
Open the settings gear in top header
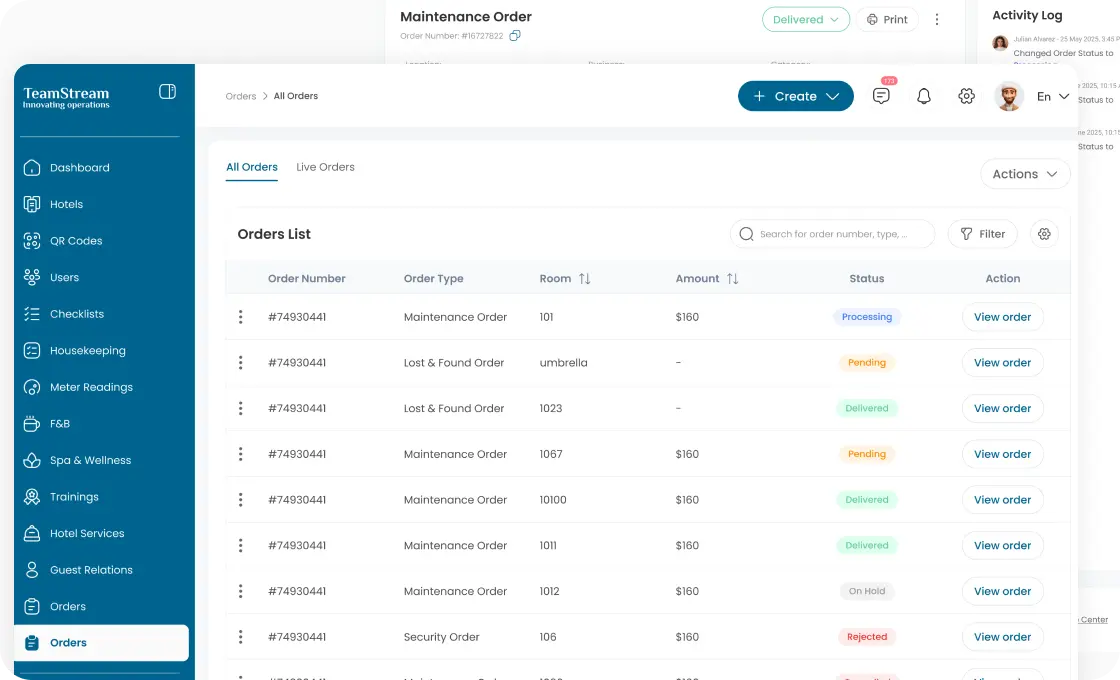click(966, 96)
